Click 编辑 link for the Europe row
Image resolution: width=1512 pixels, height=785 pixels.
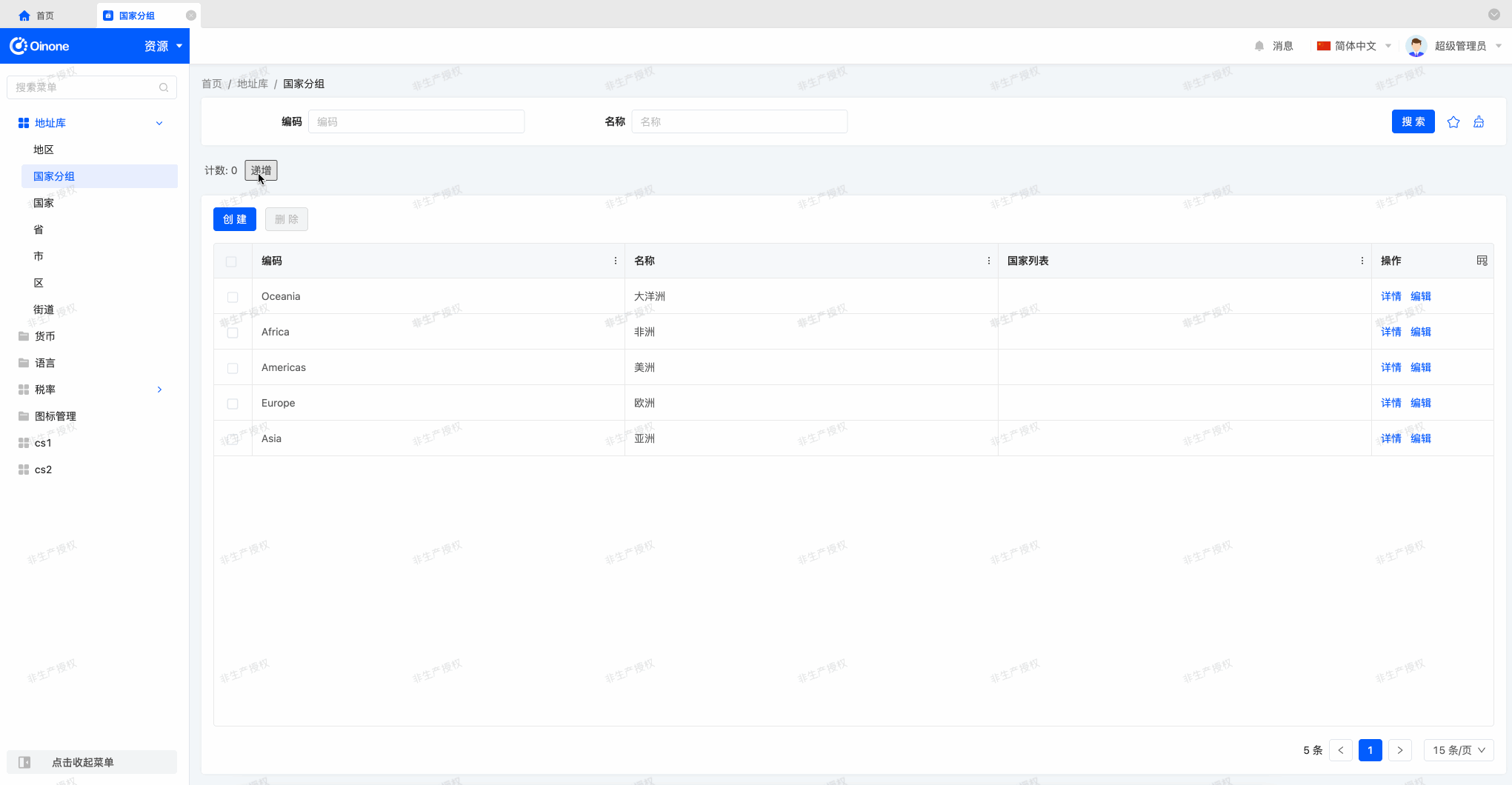tap(1420, 403)
